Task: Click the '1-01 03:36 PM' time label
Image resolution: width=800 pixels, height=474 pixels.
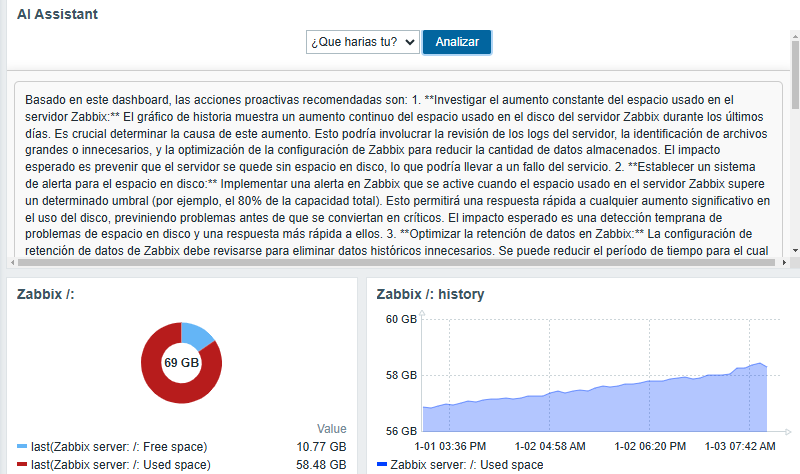Action: pos(450,446)
